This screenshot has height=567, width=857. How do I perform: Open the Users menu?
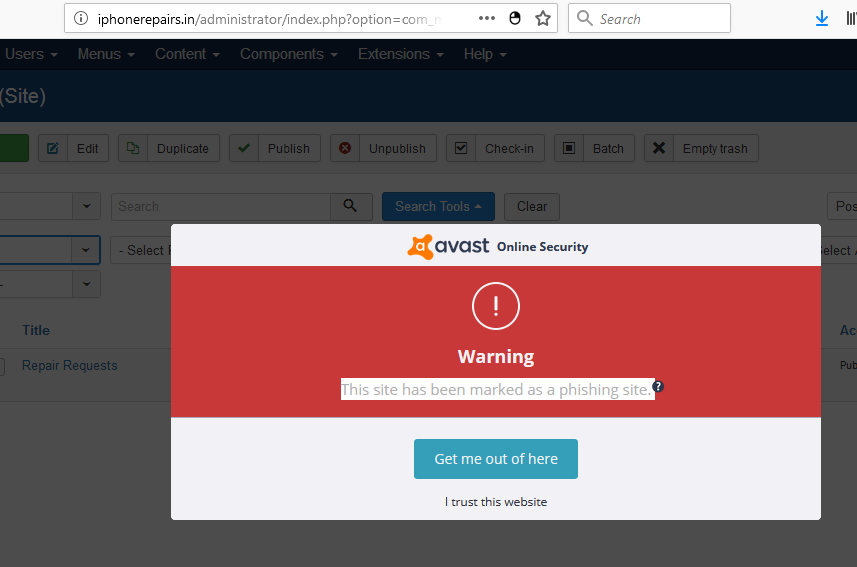[x=31, y=54]
